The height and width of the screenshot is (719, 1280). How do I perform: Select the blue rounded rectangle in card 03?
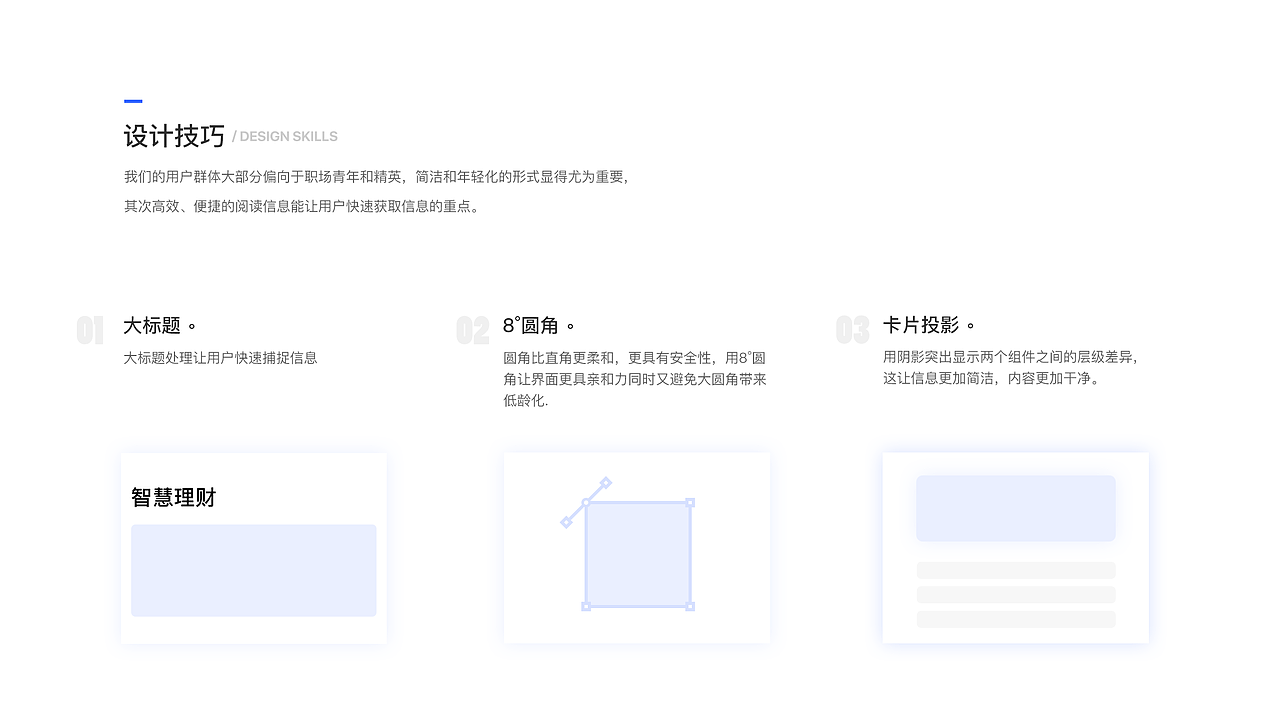point(1015,508)
